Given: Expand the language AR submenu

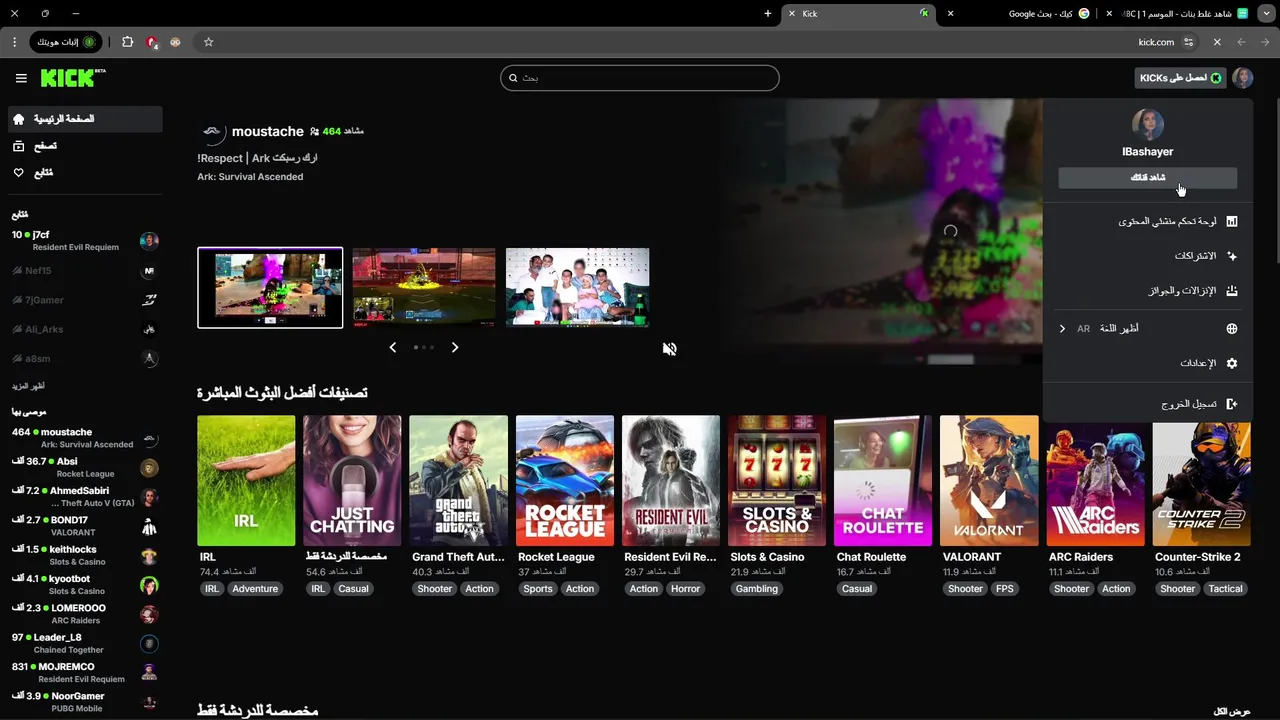Looking at the screenshot, I should 1147,328.
